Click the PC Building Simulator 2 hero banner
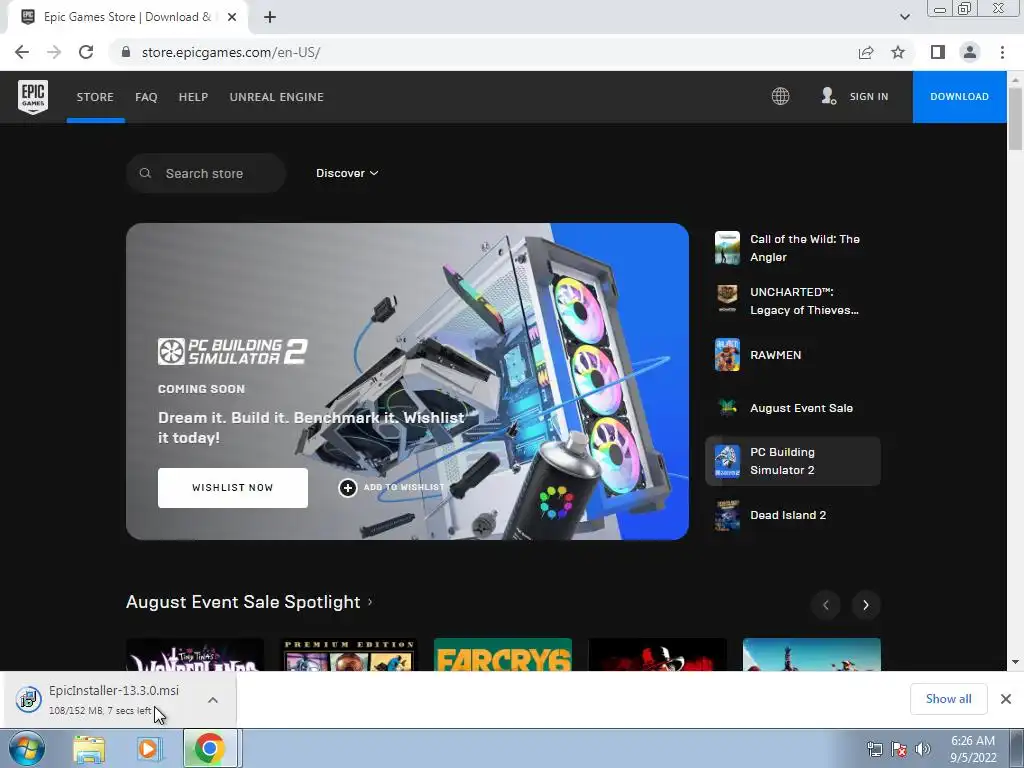 coord(408,381)
